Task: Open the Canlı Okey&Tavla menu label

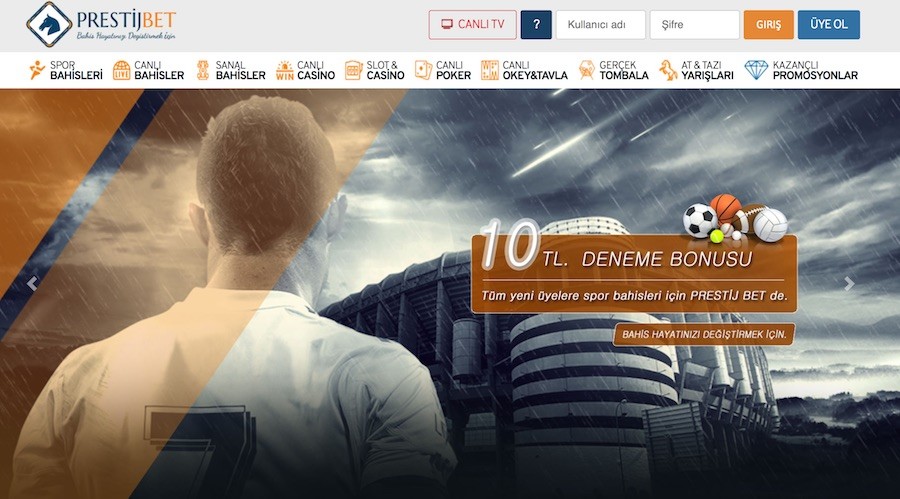Action: pos(535,70)
